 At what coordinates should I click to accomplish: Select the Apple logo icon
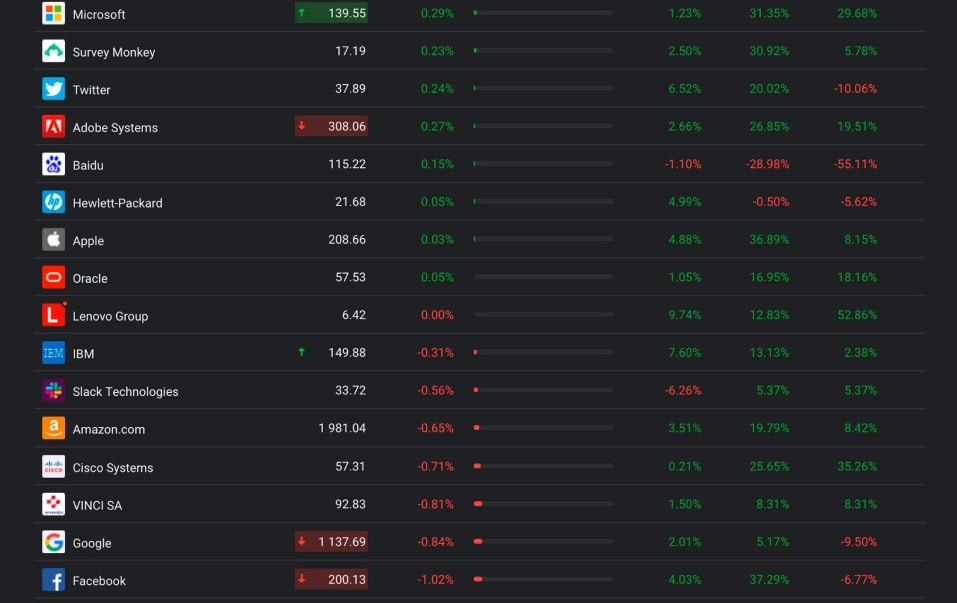[53, 240]
